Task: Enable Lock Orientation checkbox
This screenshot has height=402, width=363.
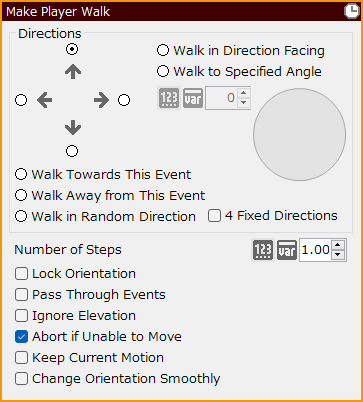Action: (21, 274)
